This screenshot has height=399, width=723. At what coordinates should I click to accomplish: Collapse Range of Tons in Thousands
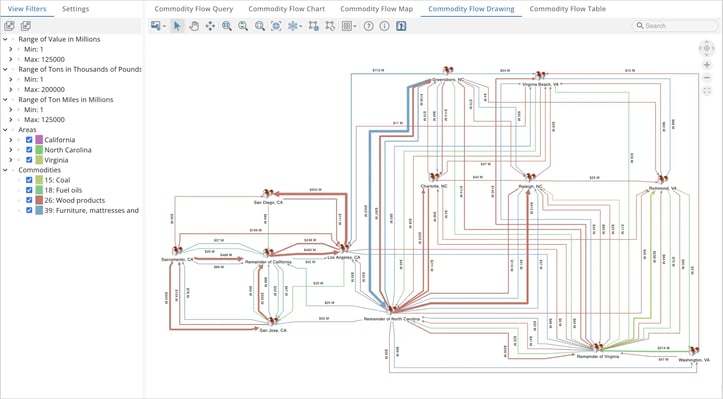tap(5, 69)
